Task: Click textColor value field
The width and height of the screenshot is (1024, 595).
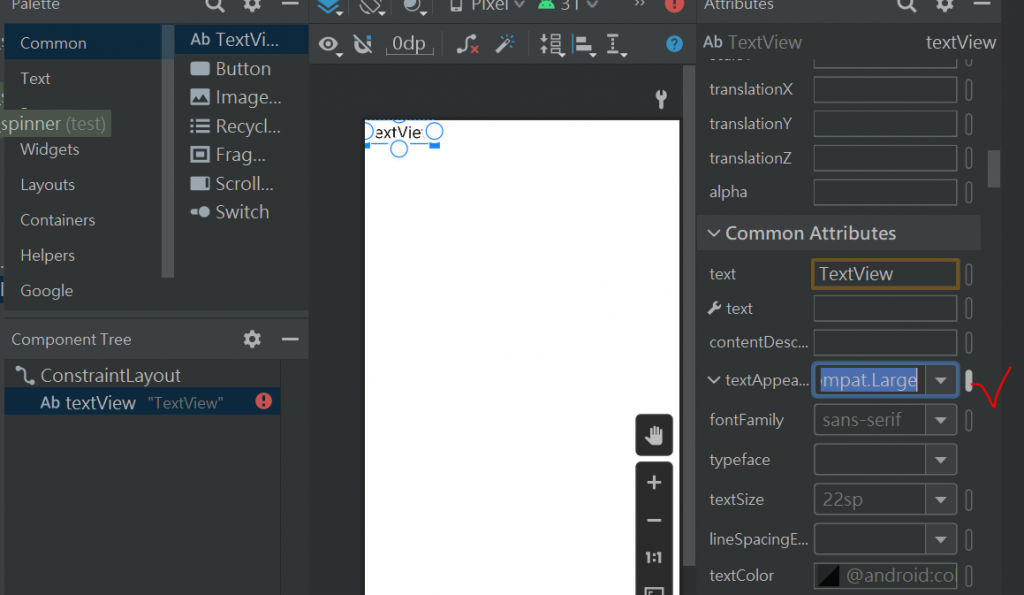Action: coord(885,575)
